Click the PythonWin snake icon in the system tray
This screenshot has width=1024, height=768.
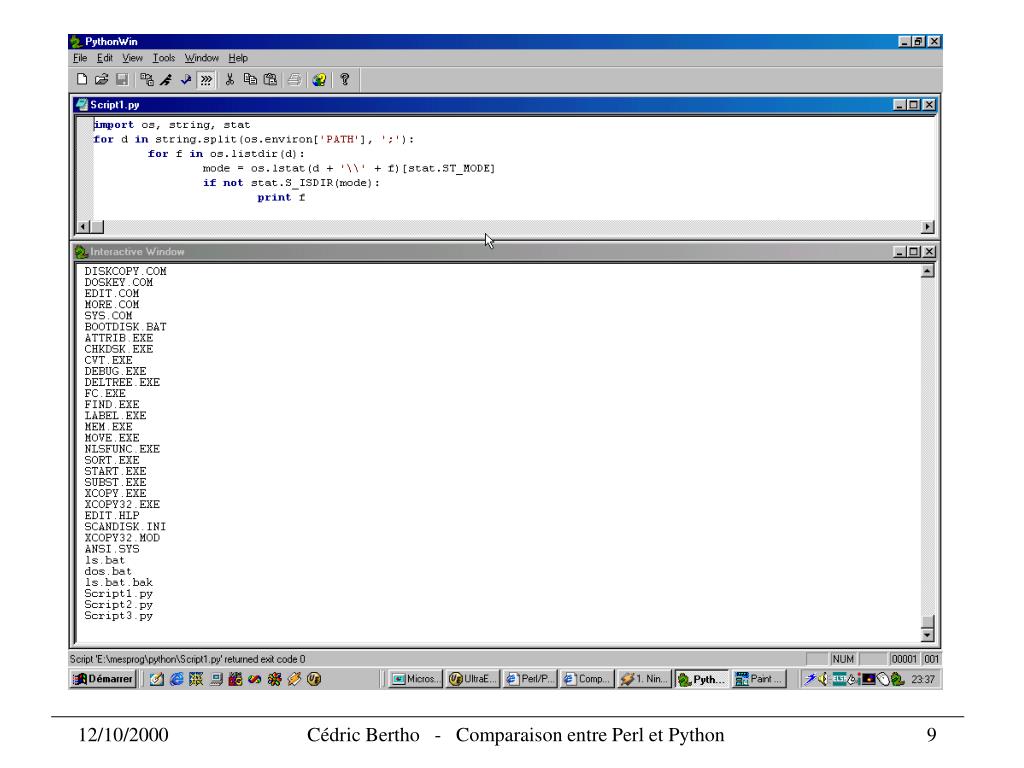pyautogui.click(x=898, y=679)
